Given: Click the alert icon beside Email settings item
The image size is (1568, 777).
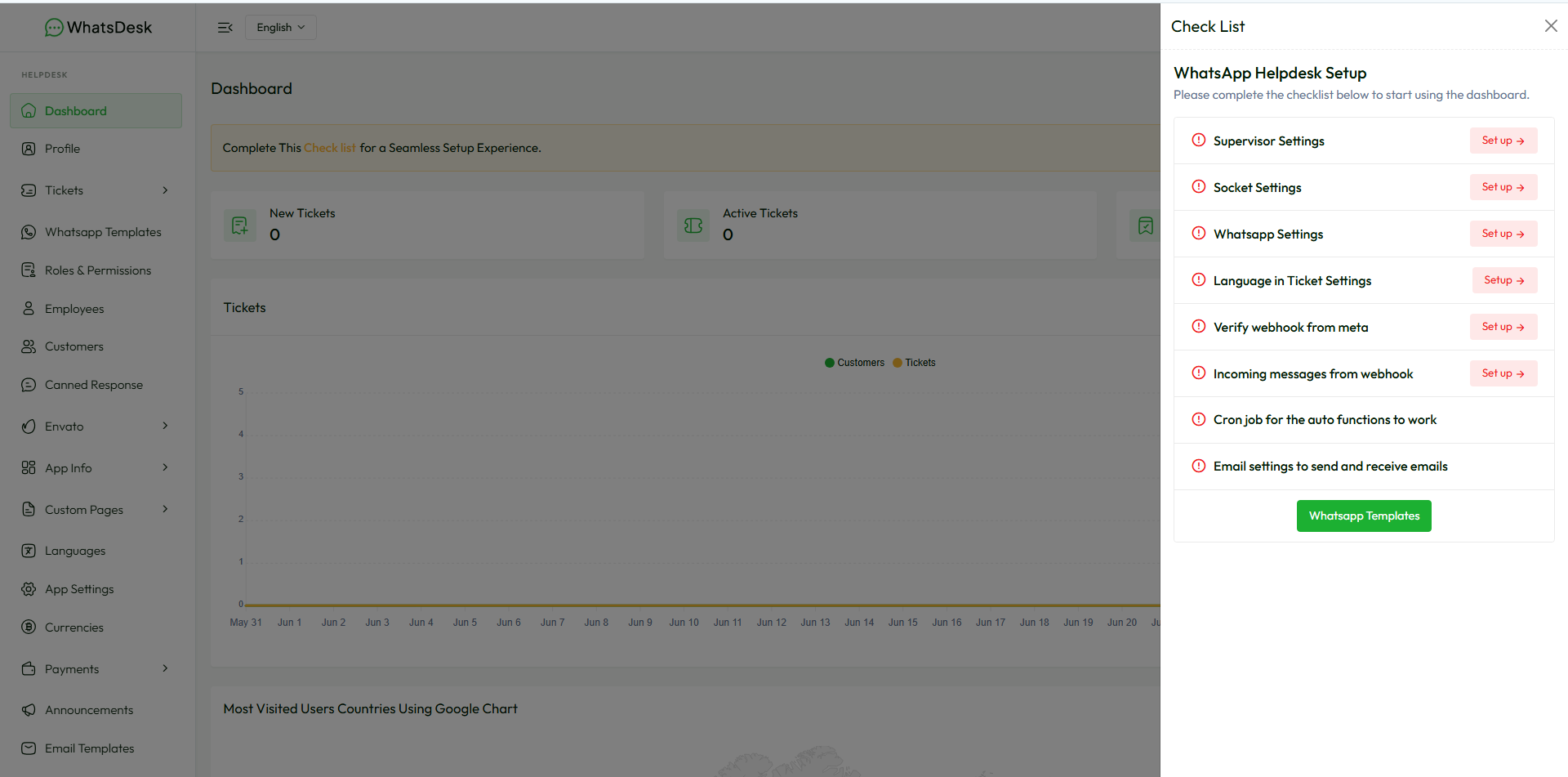Looking at the screenshot, I should tap(1199, 466).
